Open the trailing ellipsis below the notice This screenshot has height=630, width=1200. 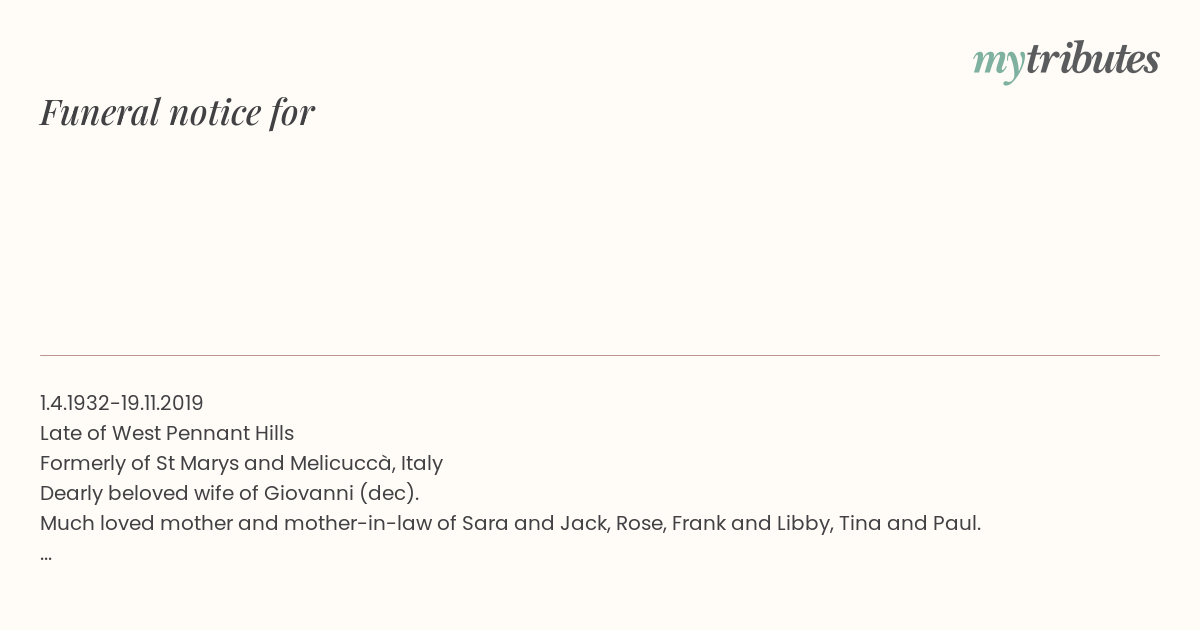click(x=46, y=556)
